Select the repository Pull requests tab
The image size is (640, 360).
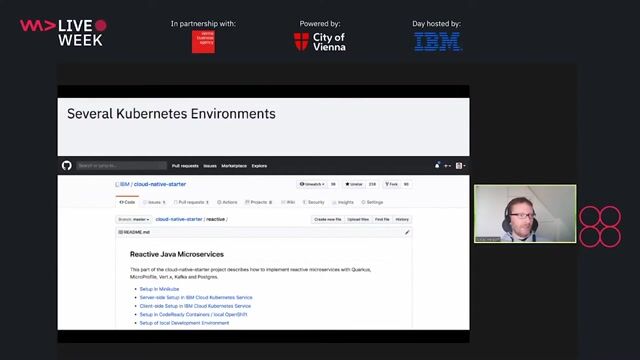[x=191, y=202]
